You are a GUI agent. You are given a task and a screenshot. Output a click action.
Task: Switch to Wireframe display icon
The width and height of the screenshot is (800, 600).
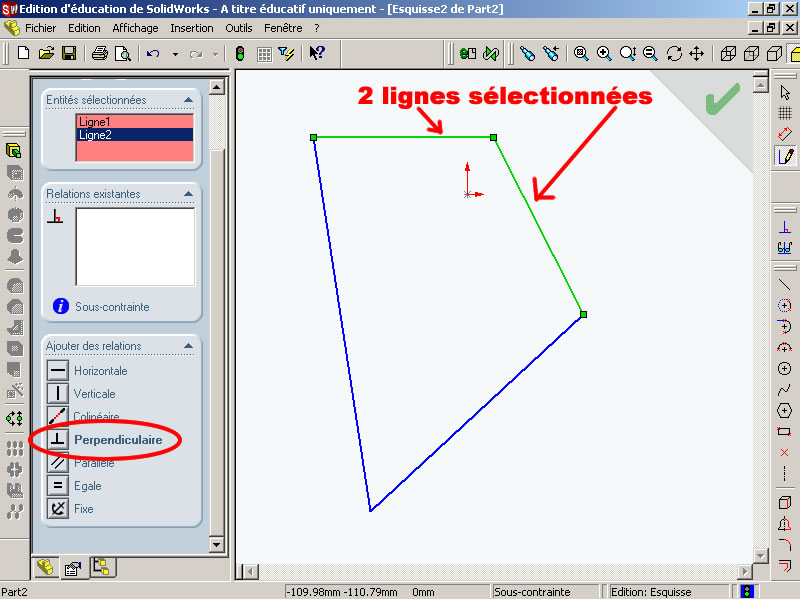pyautogui.click(x=728, y=53)
